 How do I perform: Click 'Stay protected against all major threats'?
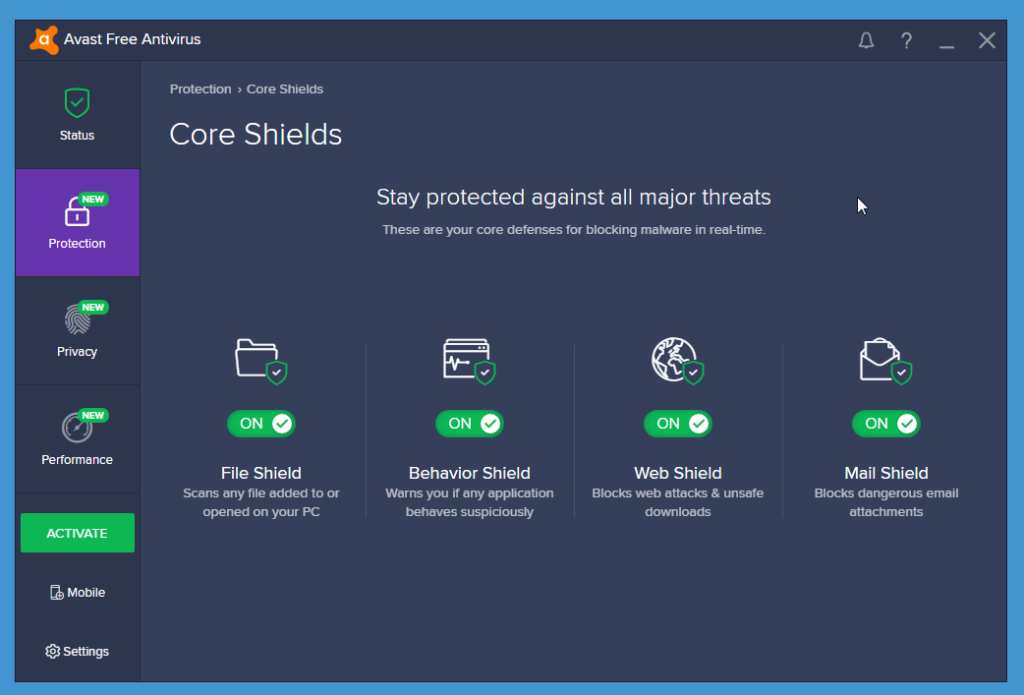(573, 197)
